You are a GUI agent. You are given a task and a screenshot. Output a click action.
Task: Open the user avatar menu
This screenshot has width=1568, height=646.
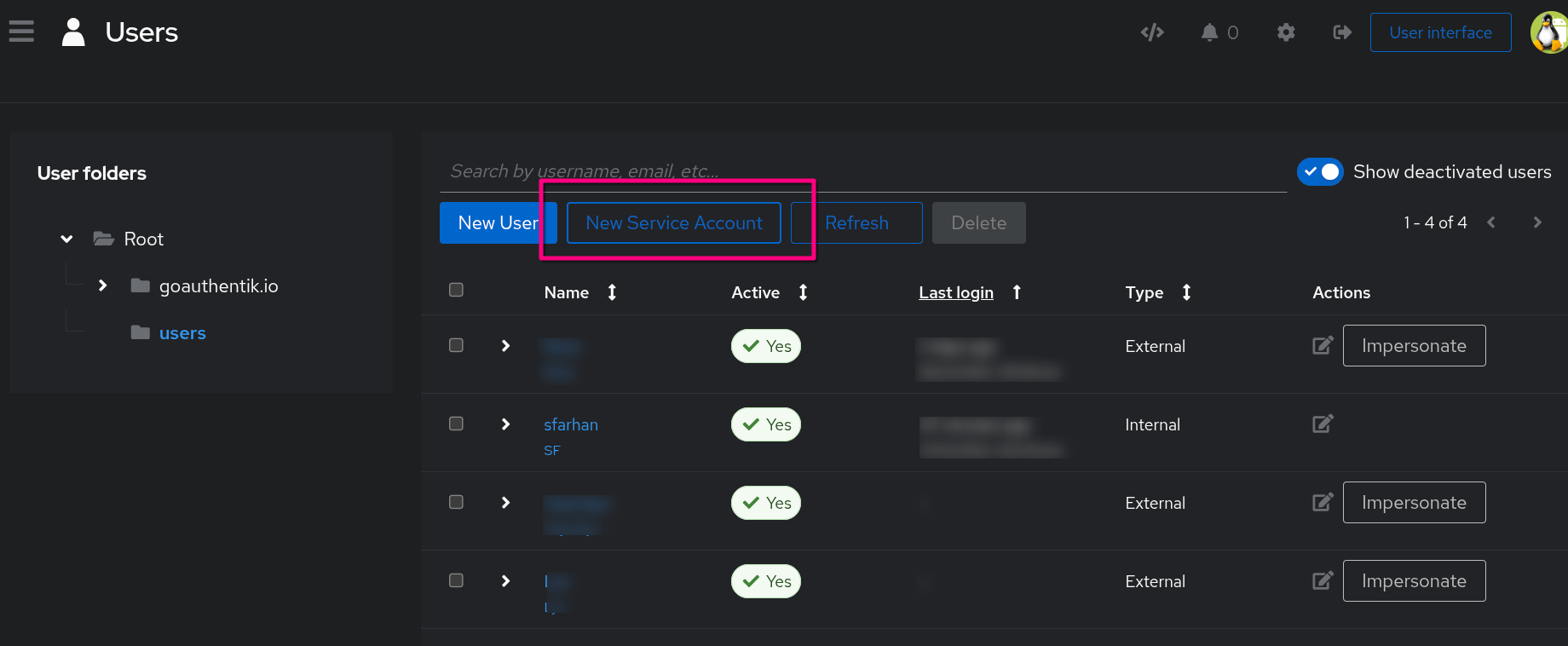[x=1548, y=32]
